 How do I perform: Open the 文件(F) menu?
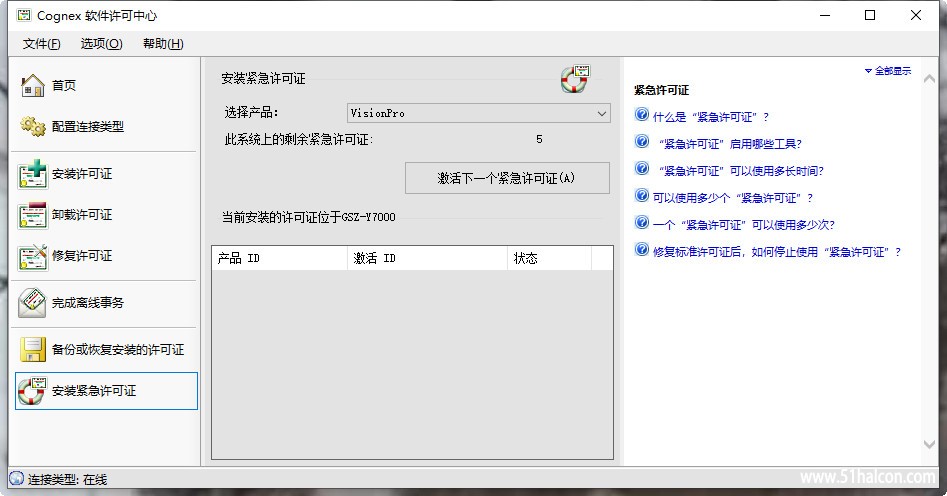tap(42, 43)
